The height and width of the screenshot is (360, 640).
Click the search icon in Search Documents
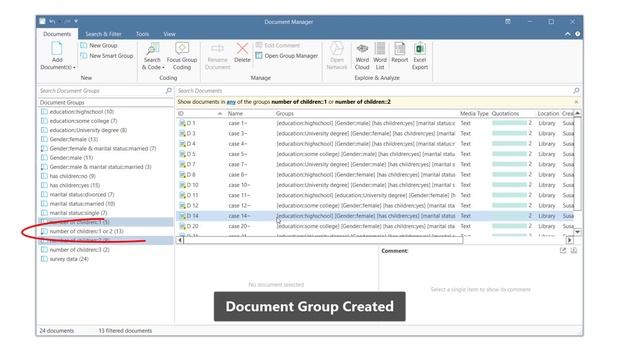click(x=576, y=91)
